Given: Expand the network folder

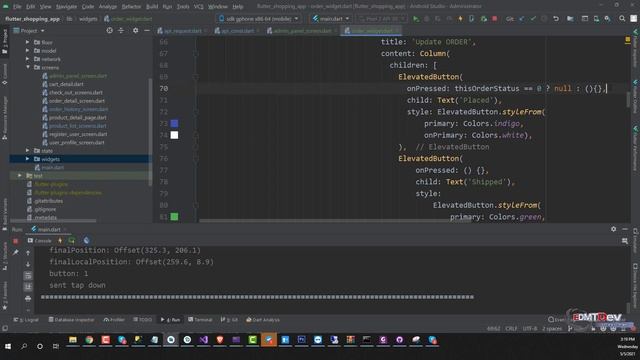Looking at the screenshot, I should pyautogui.click(x=27, y=59).
